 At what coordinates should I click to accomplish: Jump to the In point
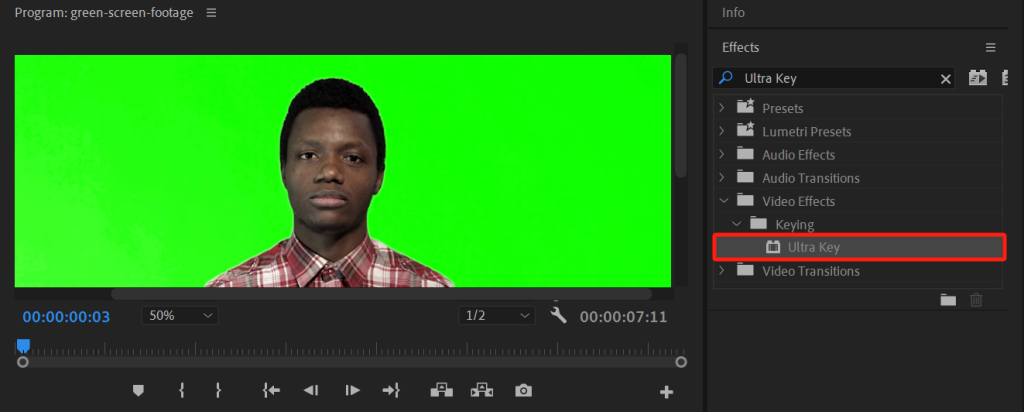click(x=270, y=391)
